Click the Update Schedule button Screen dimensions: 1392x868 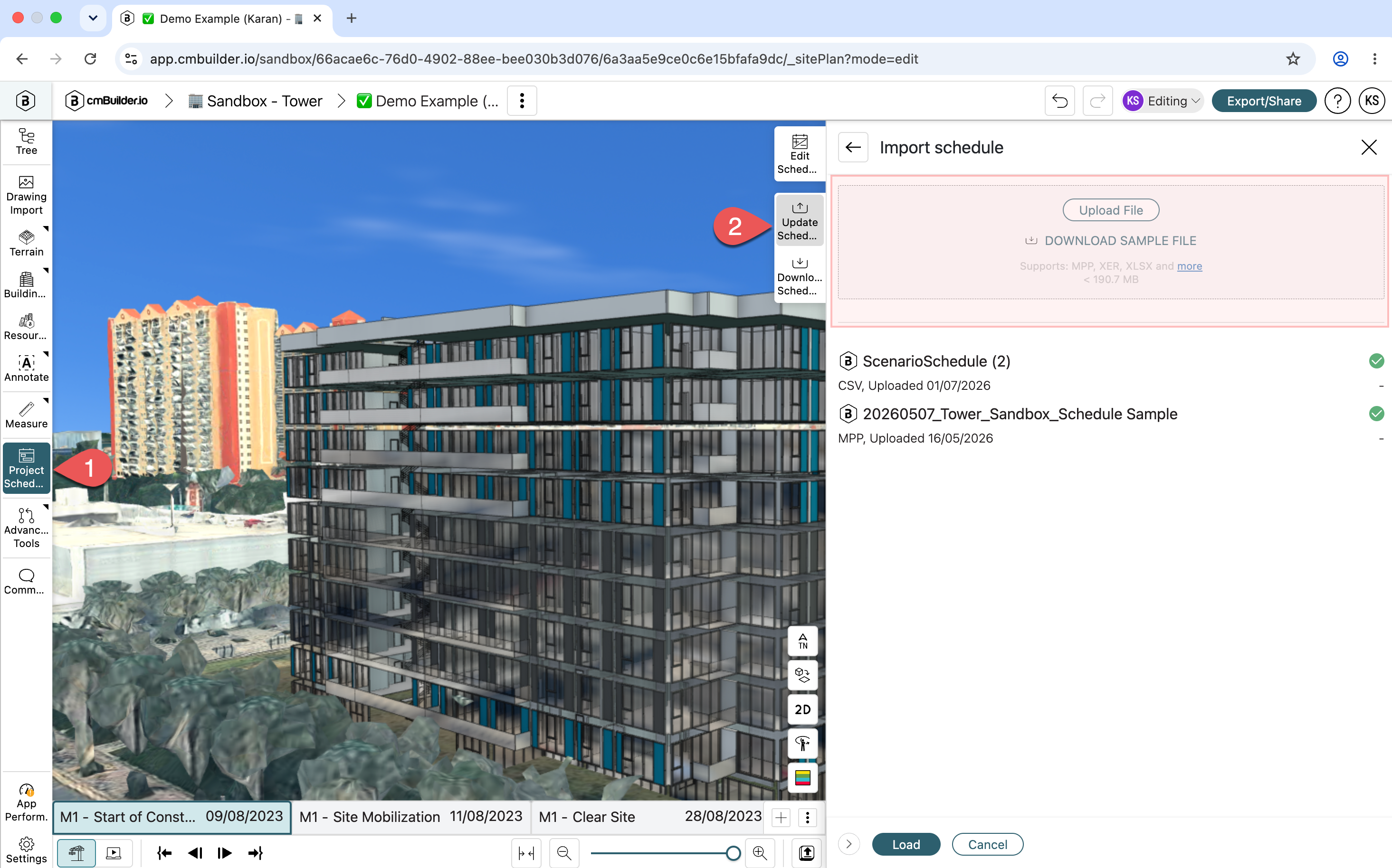coord(800,221)
